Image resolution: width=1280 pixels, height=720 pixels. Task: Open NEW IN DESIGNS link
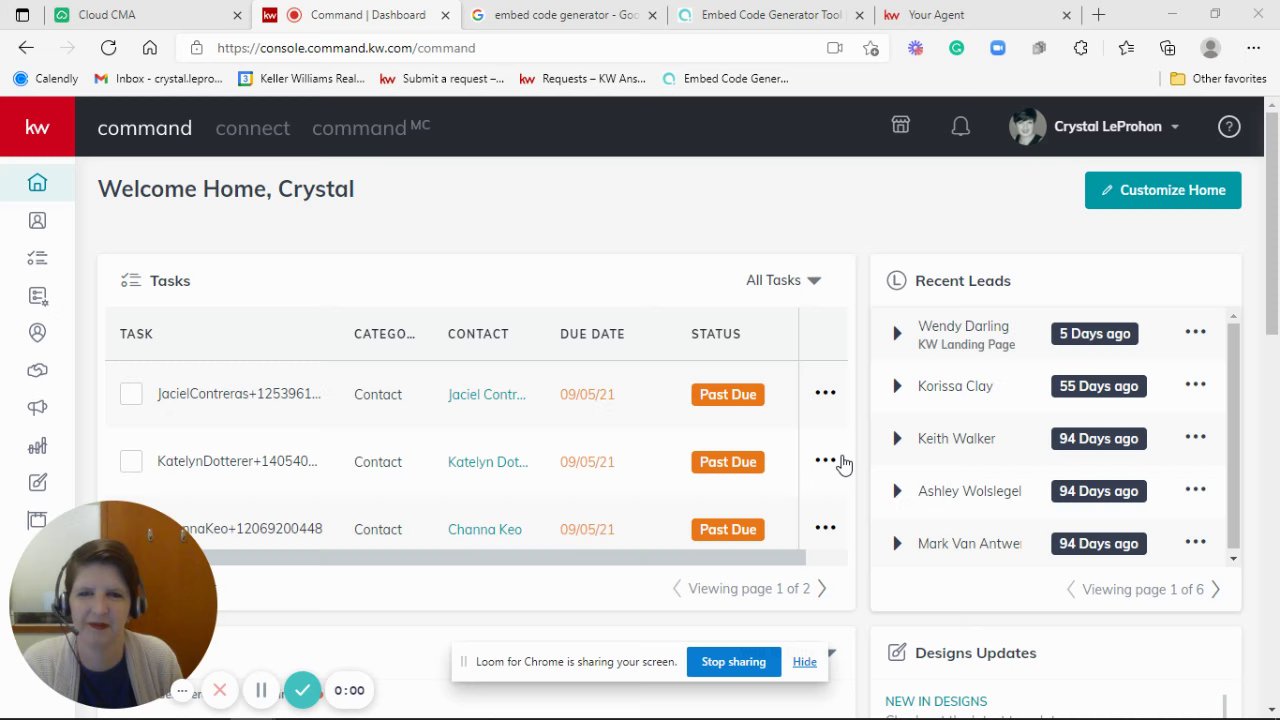click(936, 701)
